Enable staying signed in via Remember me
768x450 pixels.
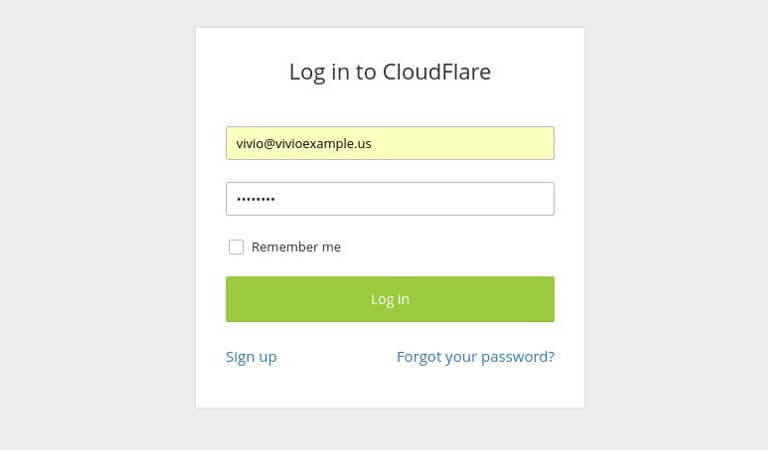pos(236,247)
